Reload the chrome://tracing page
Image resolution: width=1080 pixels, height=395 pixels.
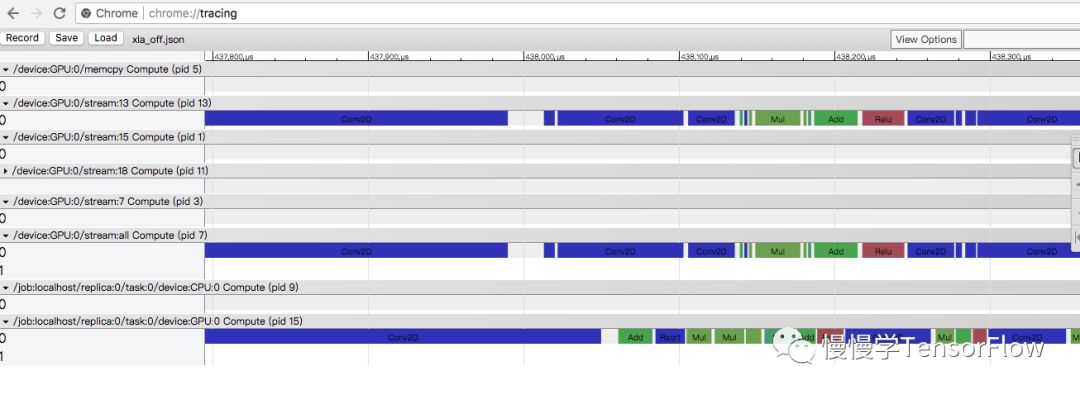60,13
